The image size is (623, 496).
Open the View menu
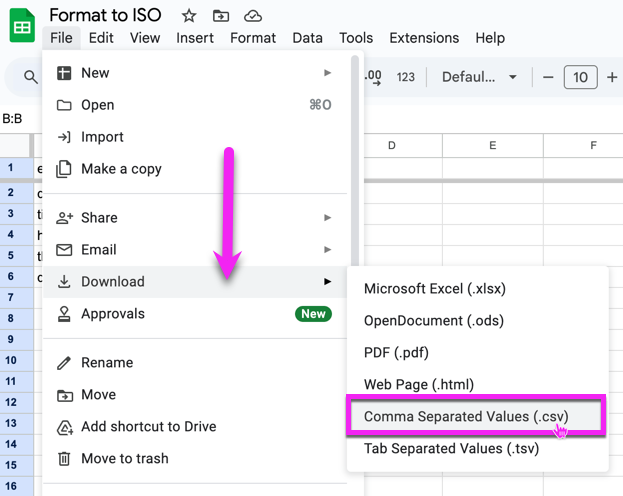click(x=145, y=38)
